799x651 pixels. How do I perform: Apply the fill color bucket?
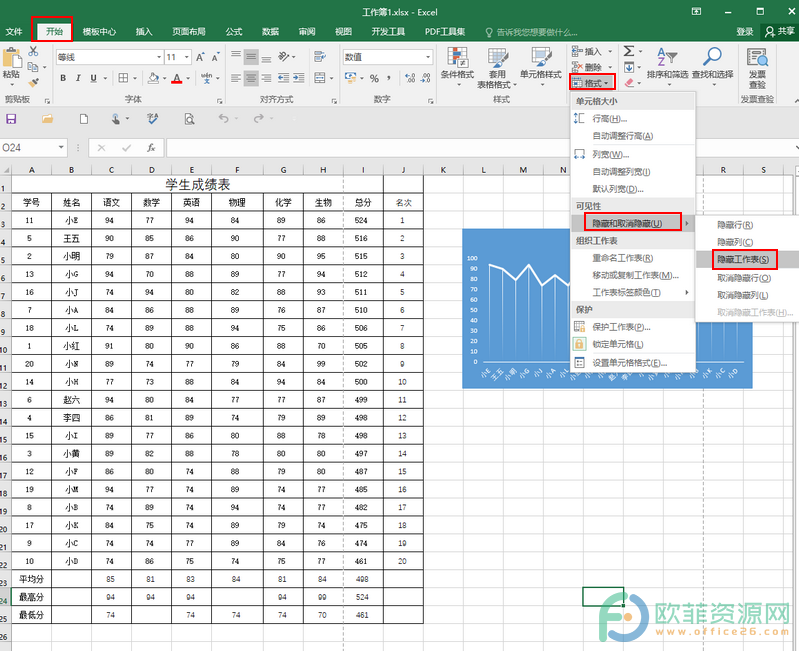pyautogui.click(x=153, y=78)
